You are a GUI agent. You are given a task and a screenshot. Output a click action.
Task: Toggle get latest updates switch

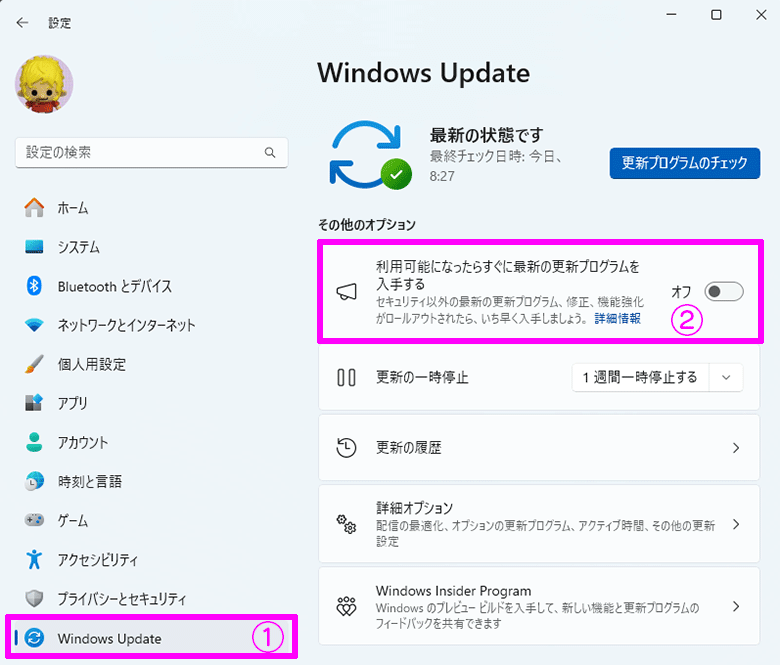[x=723, y=291]
